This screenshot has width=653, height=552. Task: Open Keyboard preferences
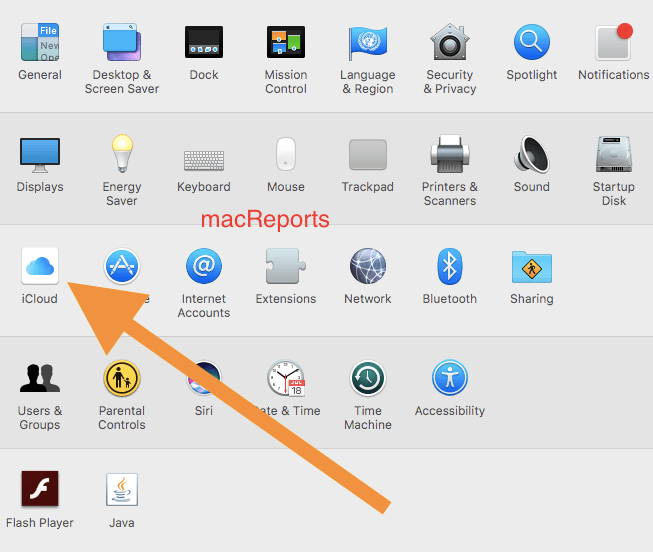click(x=204, y=160)
